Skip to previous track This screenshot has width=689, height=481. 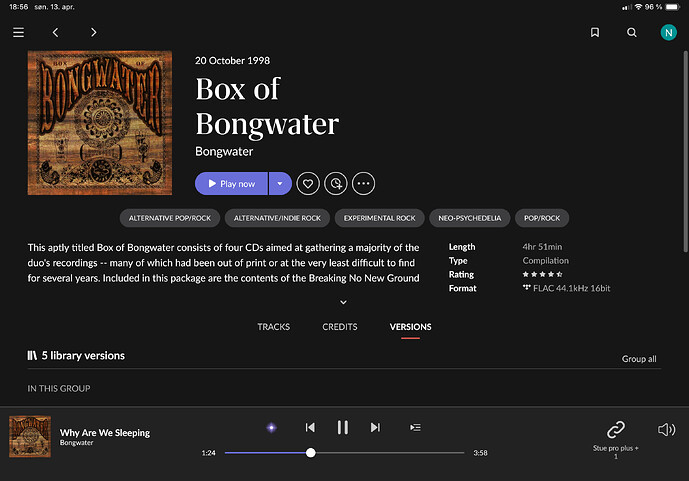(x=310, y=427)
